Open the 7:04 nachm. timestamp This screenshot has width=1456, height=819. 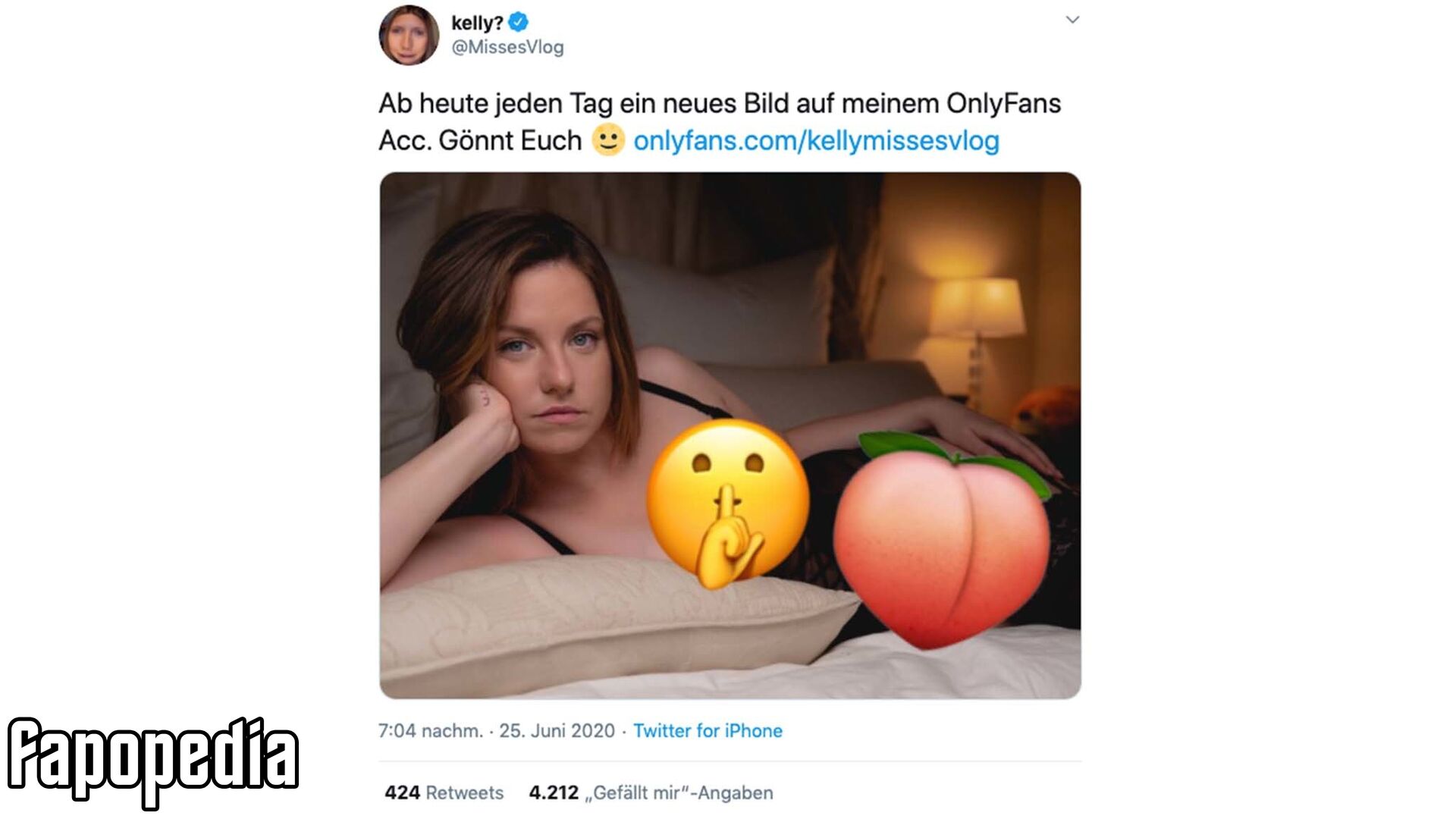click(x=430, y=730)
